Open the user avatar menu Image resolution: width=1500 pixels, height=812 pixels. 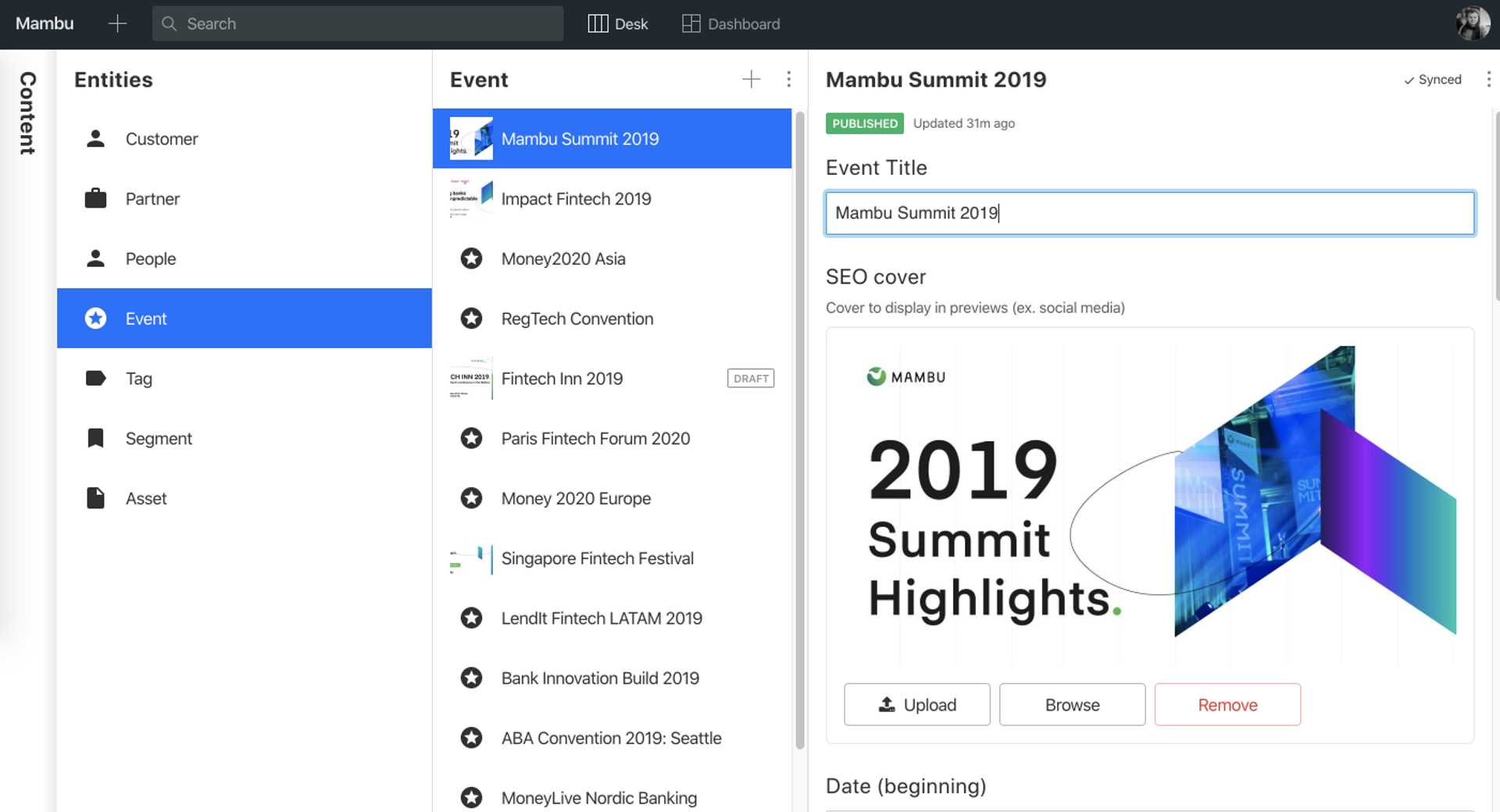click(1473, 23)
